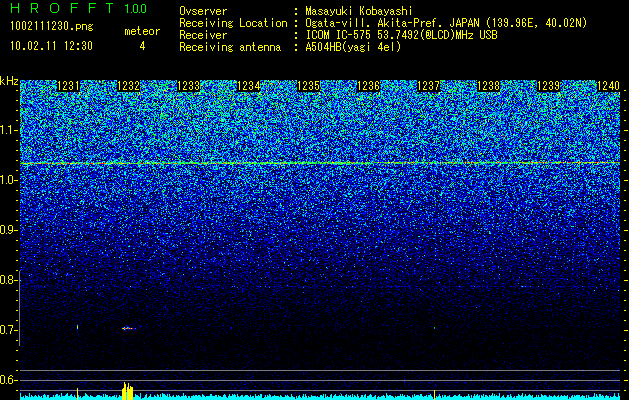
Task: Click the 1231 time marker label
Action: tap(68, 86)
